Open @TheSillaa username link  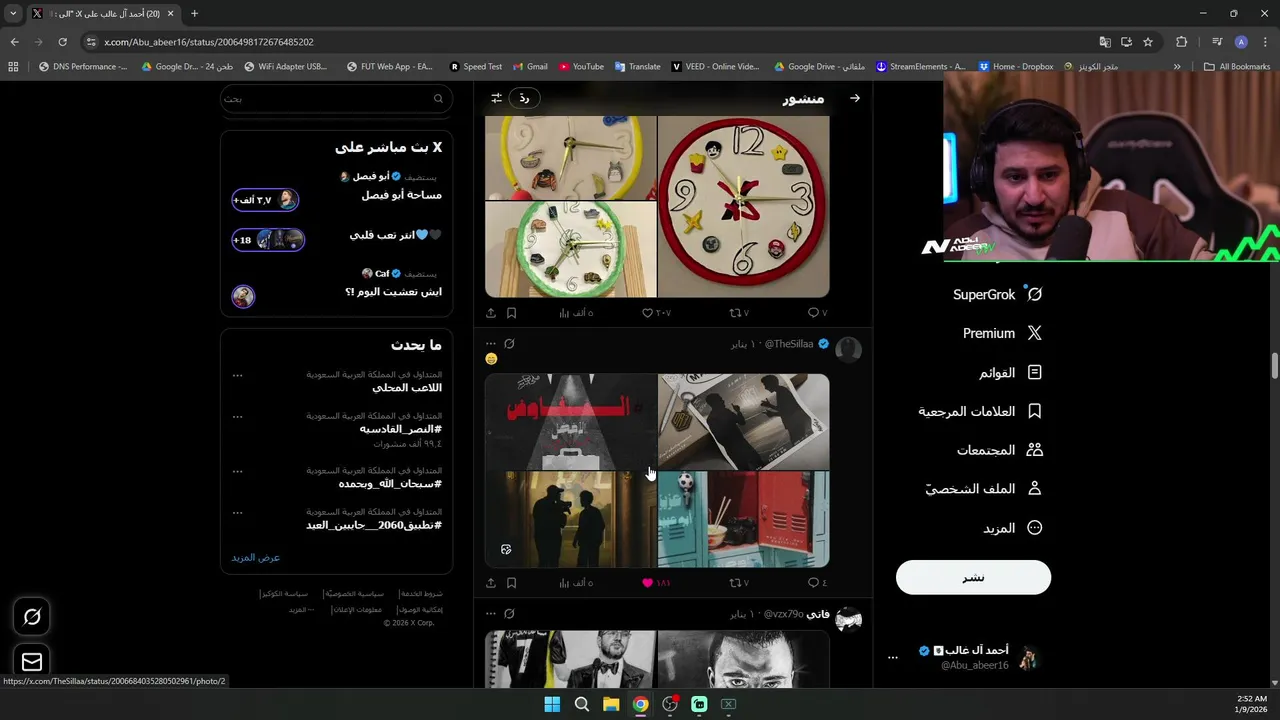pyautogui.click(x=789, y=344)
